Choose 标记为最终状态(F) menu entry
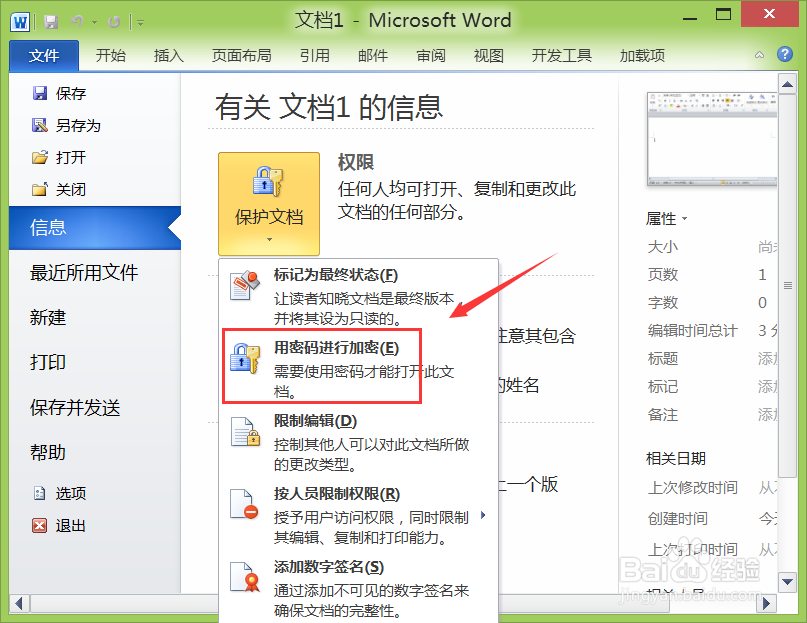This screenshot has height=623, width=807. point(359,296)
